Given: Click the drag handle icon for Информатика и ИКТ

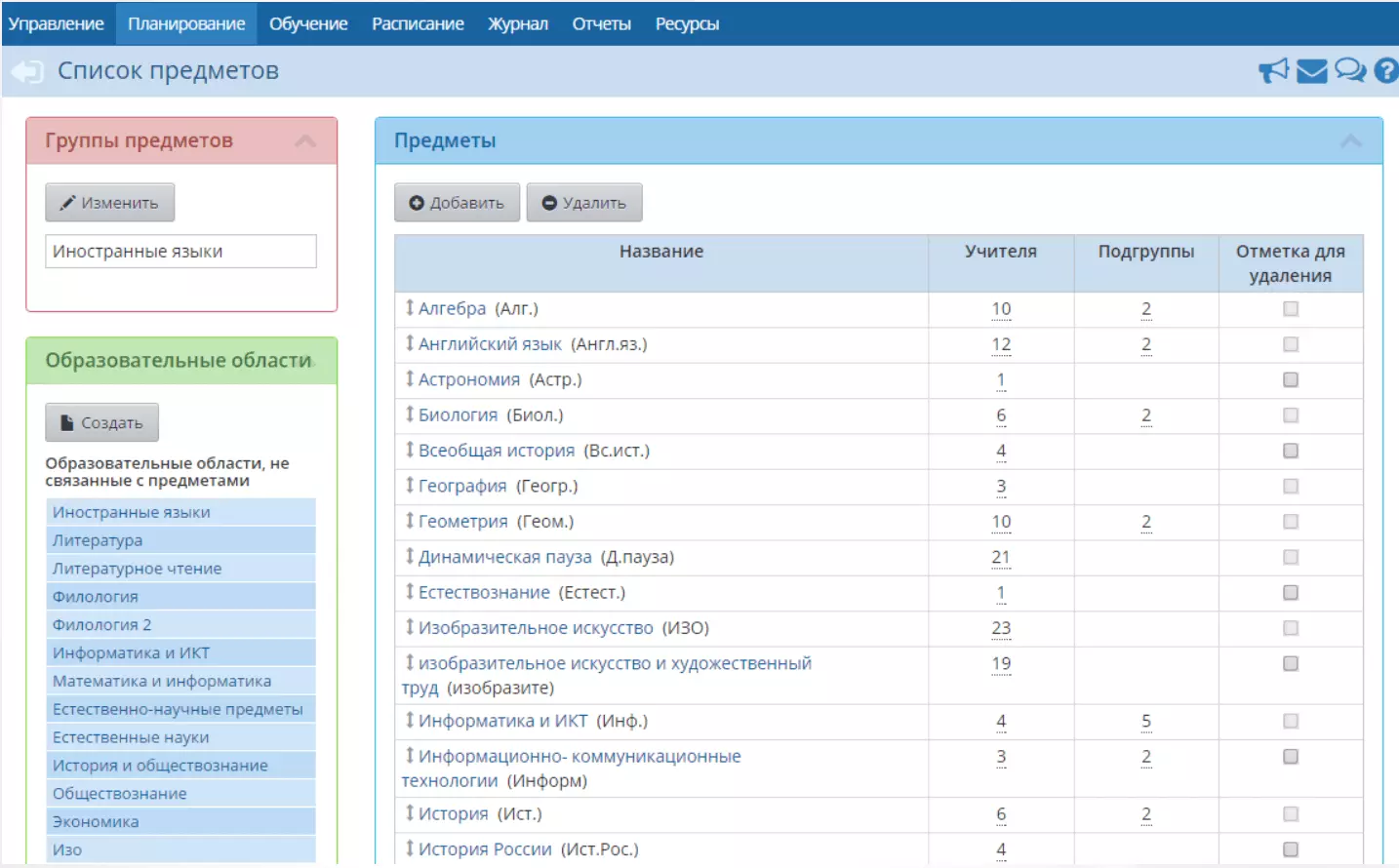Looking at the screenshot, I should point(410,720).
